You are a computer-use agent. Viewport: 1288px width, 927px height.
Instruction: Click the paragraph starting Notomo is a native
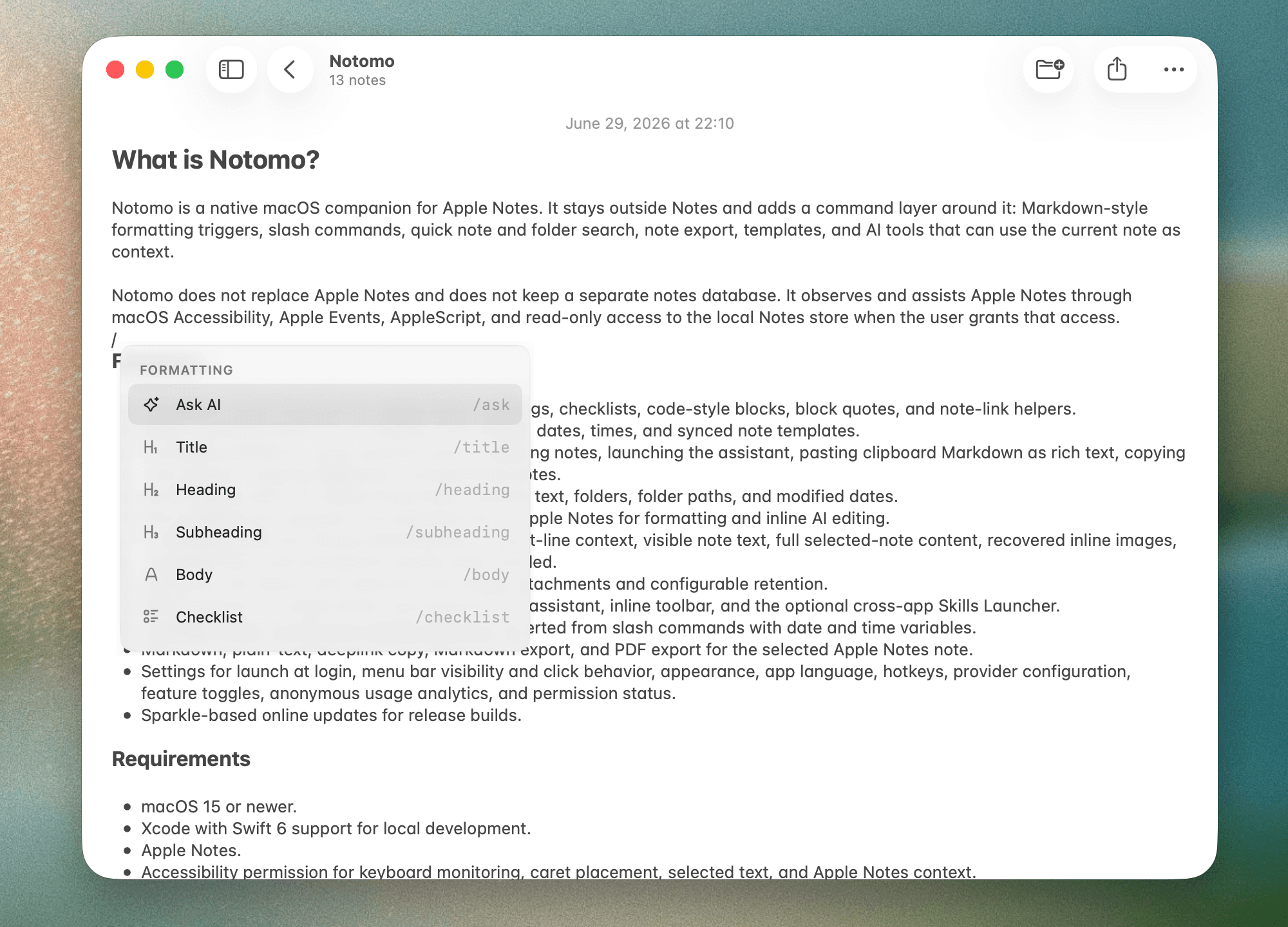(646, 230)
